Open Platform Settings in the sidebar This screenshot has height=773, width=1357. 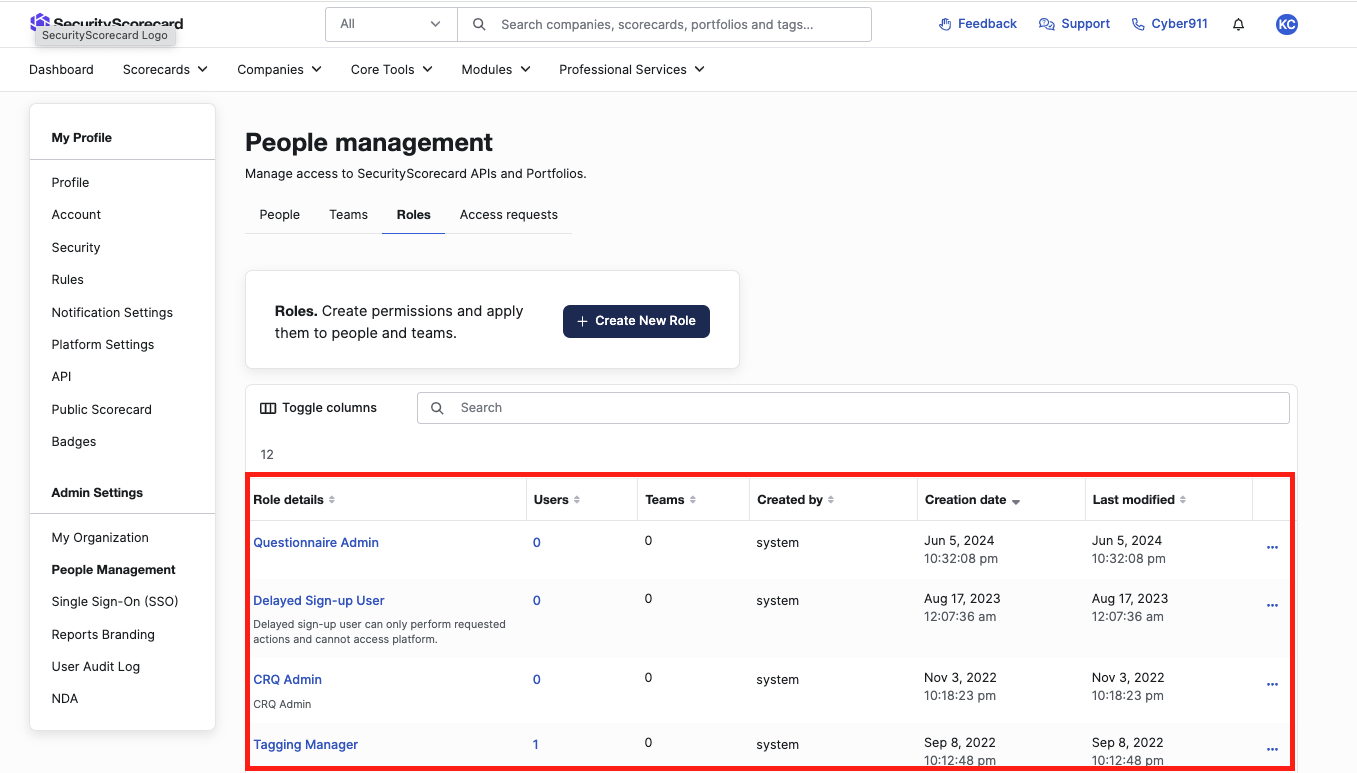pyautogui.click(x=103, y=345)
